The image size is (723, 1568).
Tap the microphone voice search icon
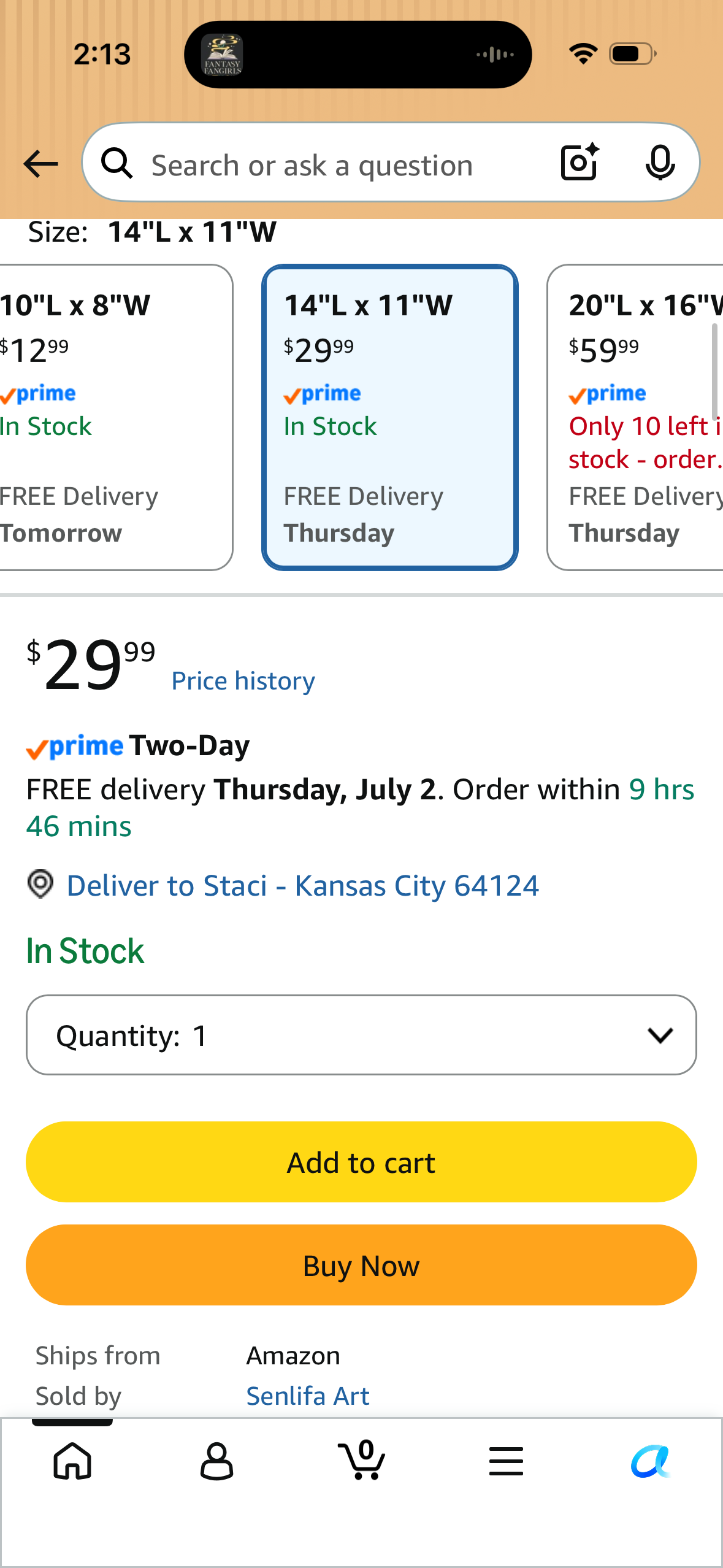click(660, 163)
